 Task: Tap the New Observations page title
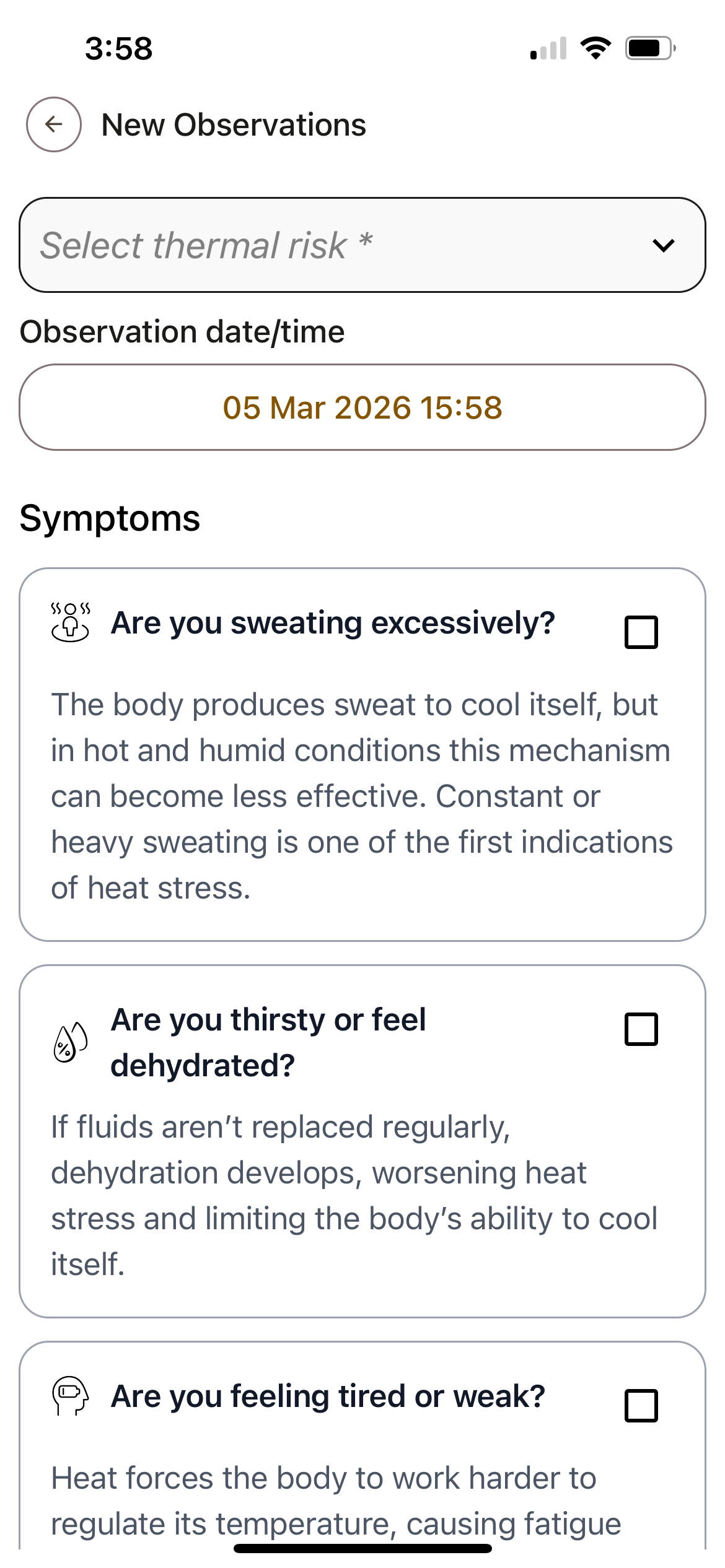point(234,125)
